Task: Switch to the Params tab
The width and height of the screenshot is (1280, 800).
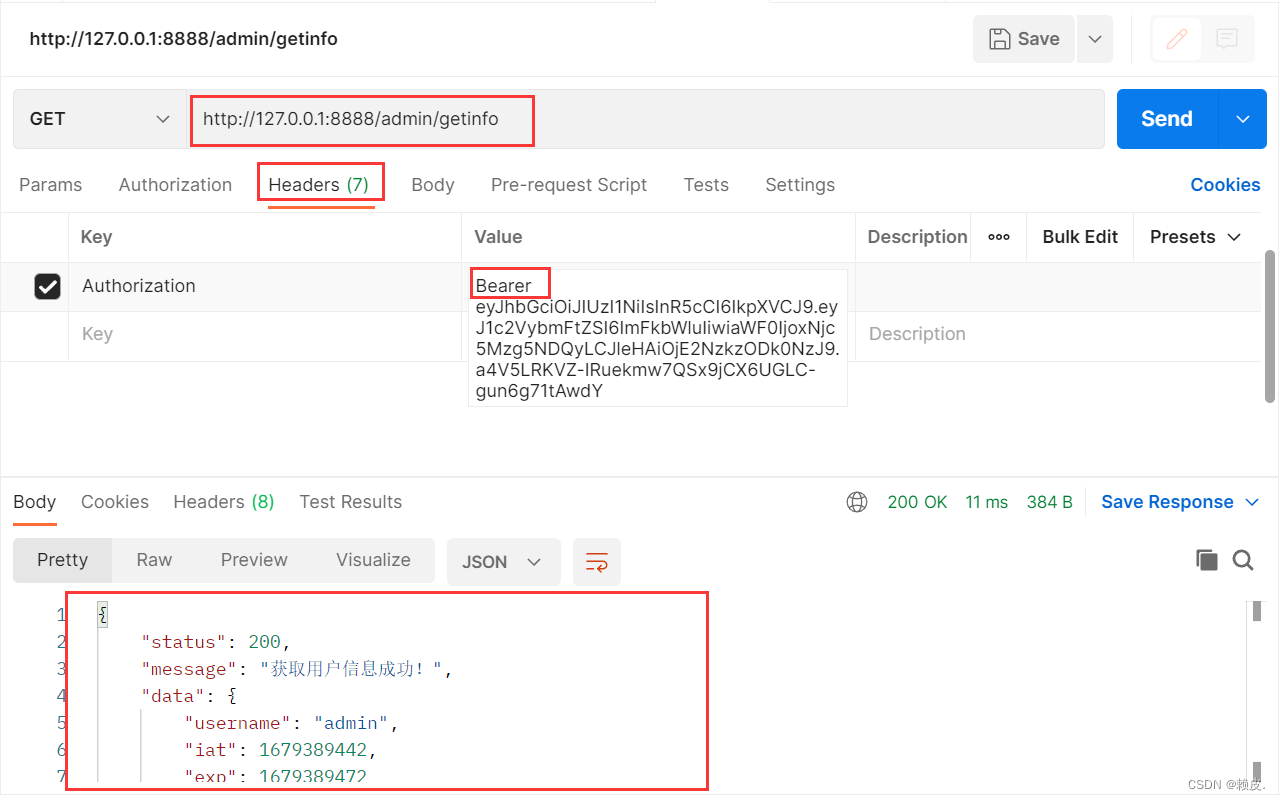Action: 51,185
